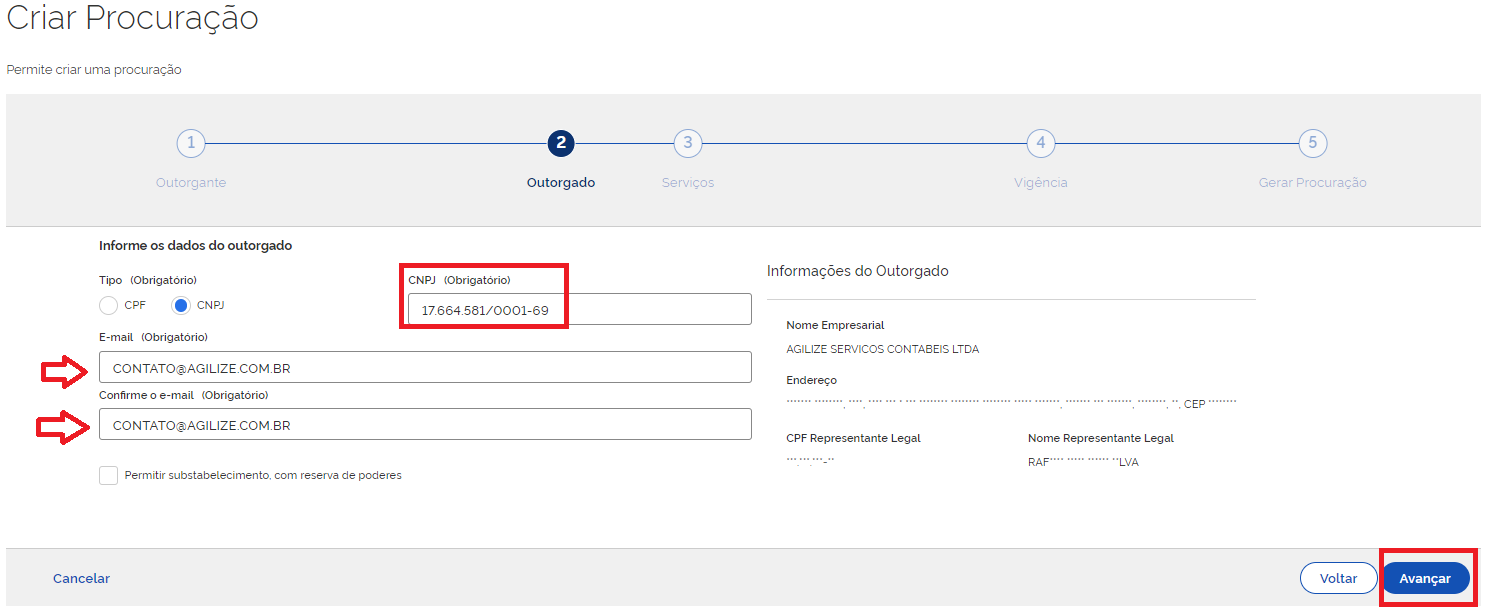Click the Serviços step label
This screenshot has height=615, width=1491.
688,183
